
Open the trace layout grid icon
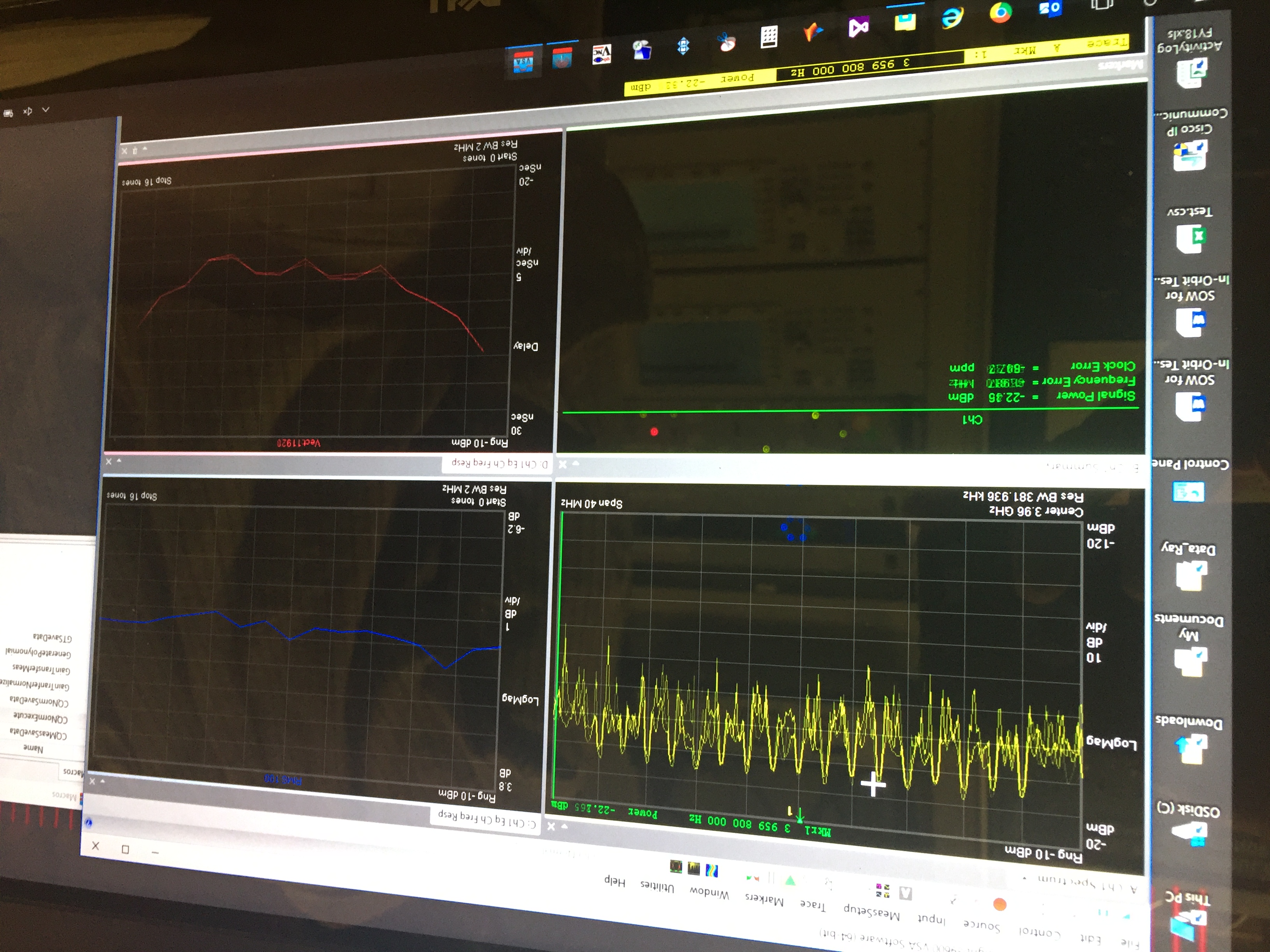[x=882, y=891]
